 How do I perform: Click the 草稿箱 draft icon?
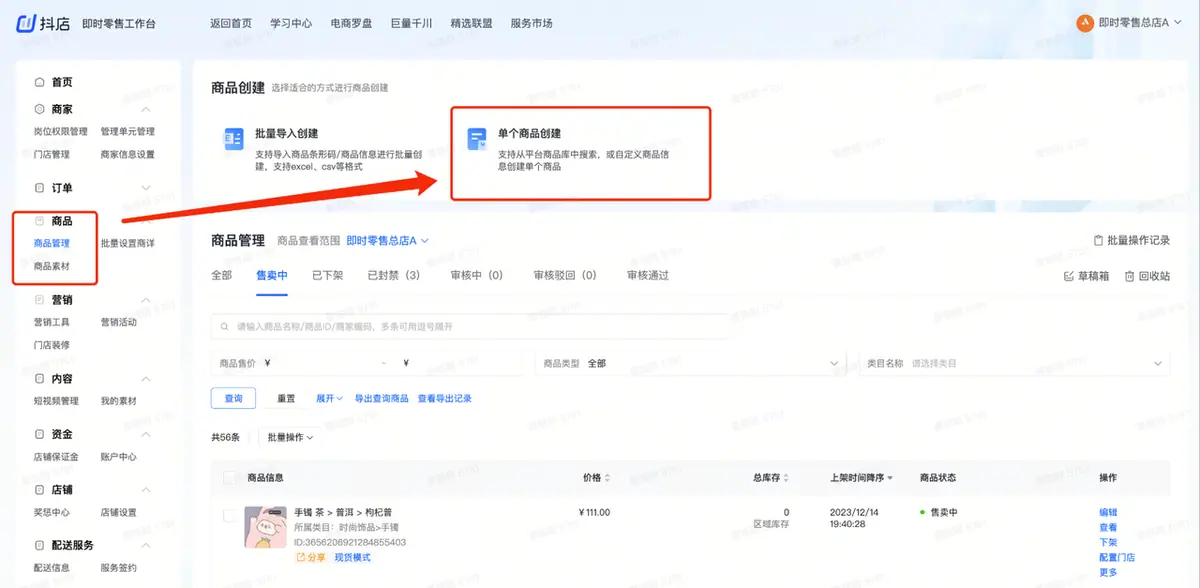[x=1069, y=276]
